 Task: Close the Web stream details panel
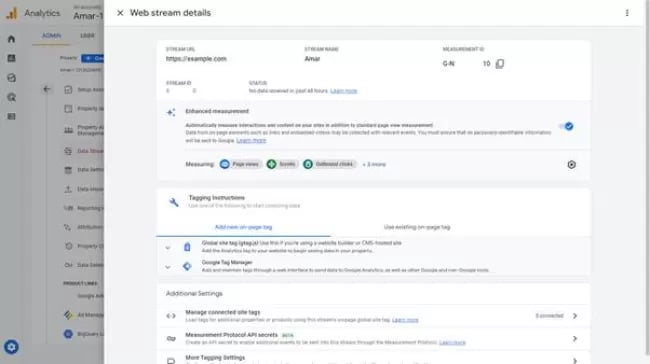pos(120,13)
